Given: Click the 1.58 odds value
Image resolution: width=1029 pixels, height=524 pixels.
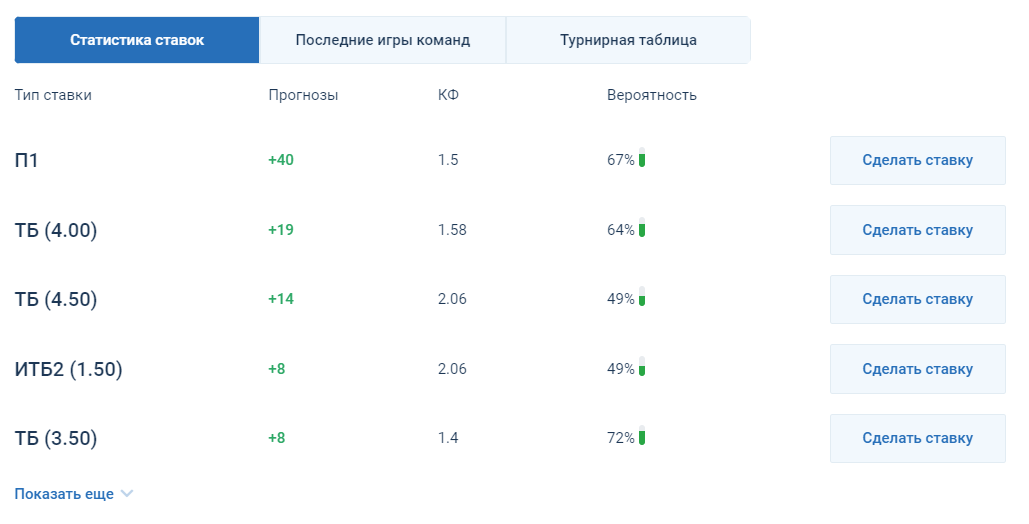Looking at the screenshot, I should (452, 230).
